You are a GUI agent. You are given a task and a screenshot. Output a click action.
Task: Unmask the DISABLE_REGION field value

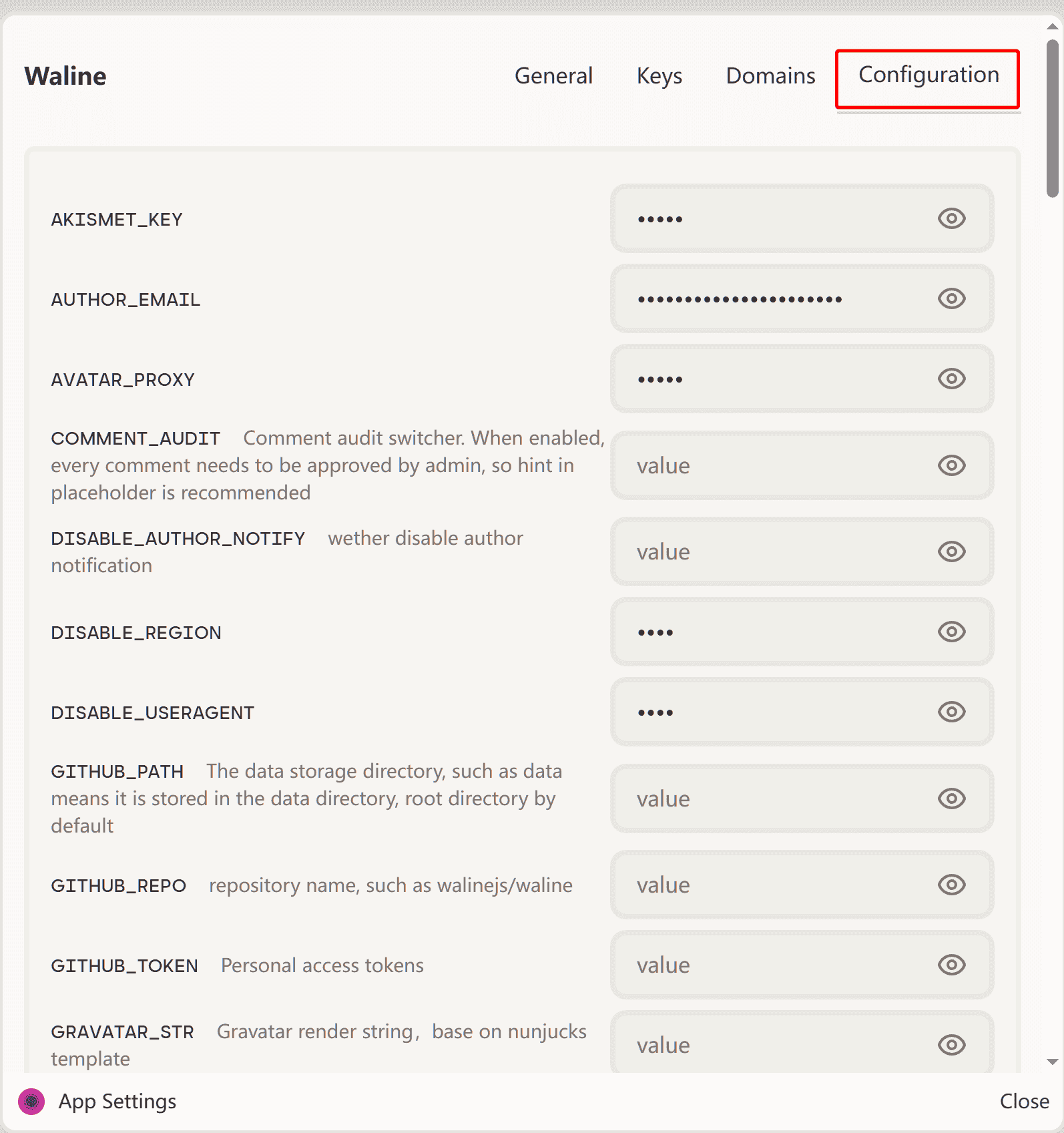click(x=951, y=632)
